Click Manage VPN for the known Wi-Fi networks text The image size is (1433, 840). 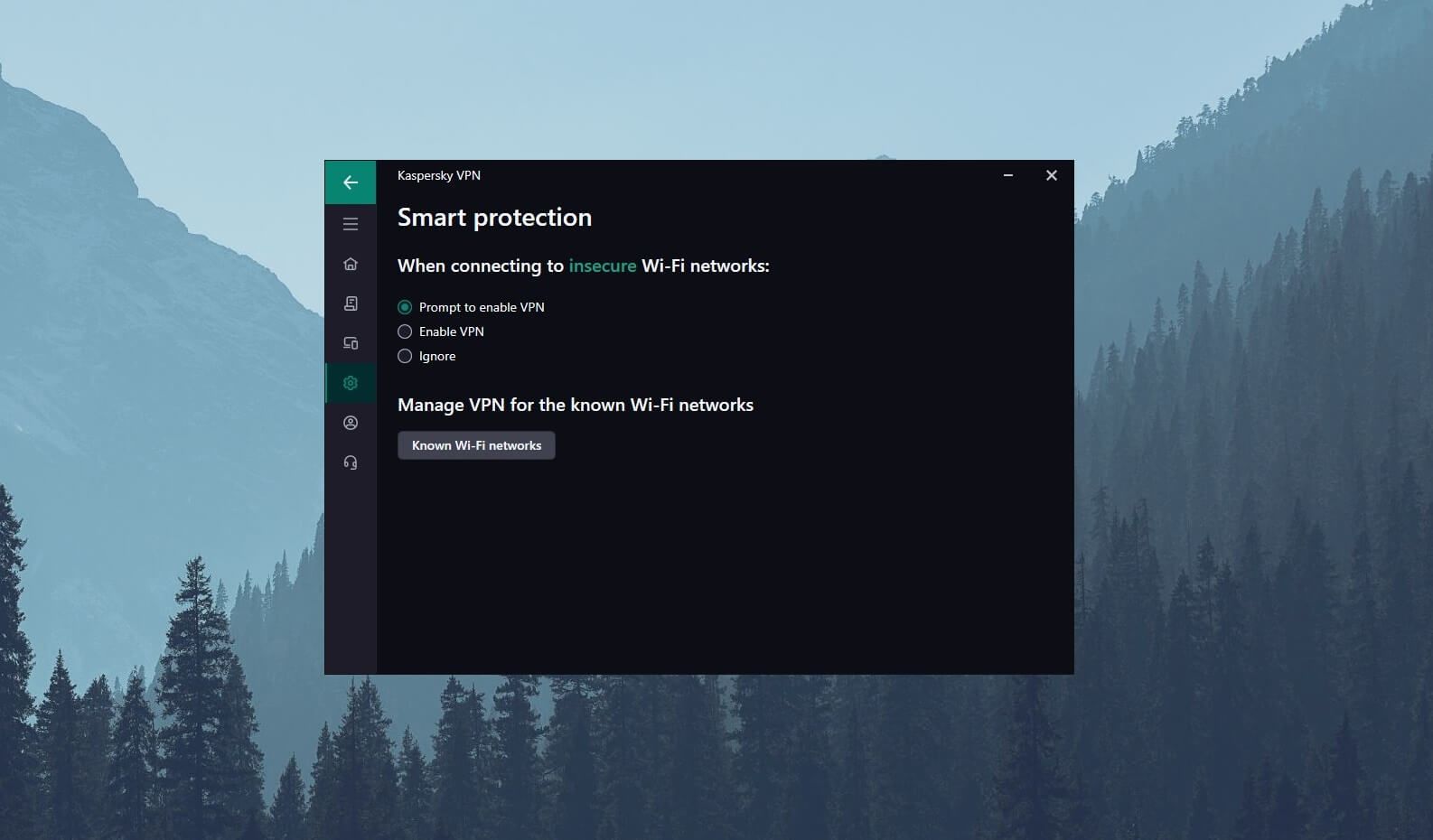click(x=576, y=405)
